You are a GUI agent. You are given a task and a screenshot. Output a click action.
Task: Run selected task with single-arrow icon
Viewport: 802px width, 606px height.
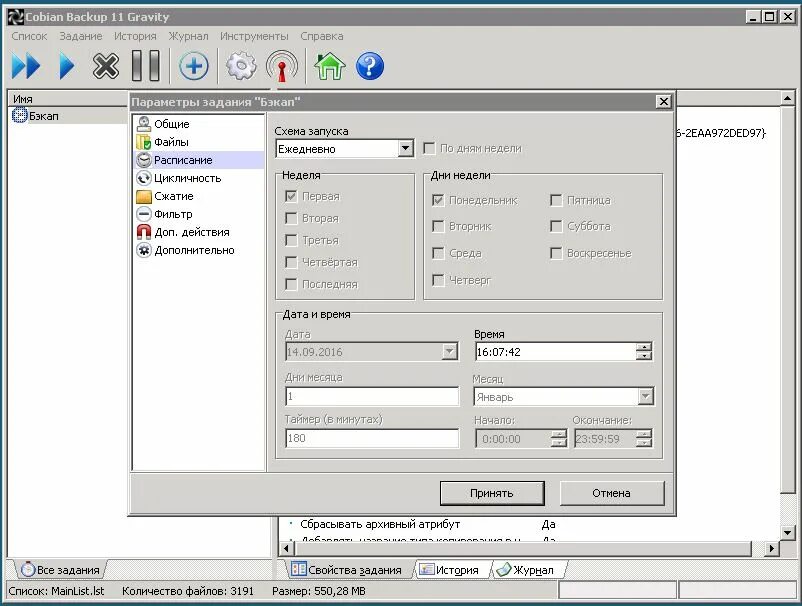pyautogui.click(x=66, y=66)
